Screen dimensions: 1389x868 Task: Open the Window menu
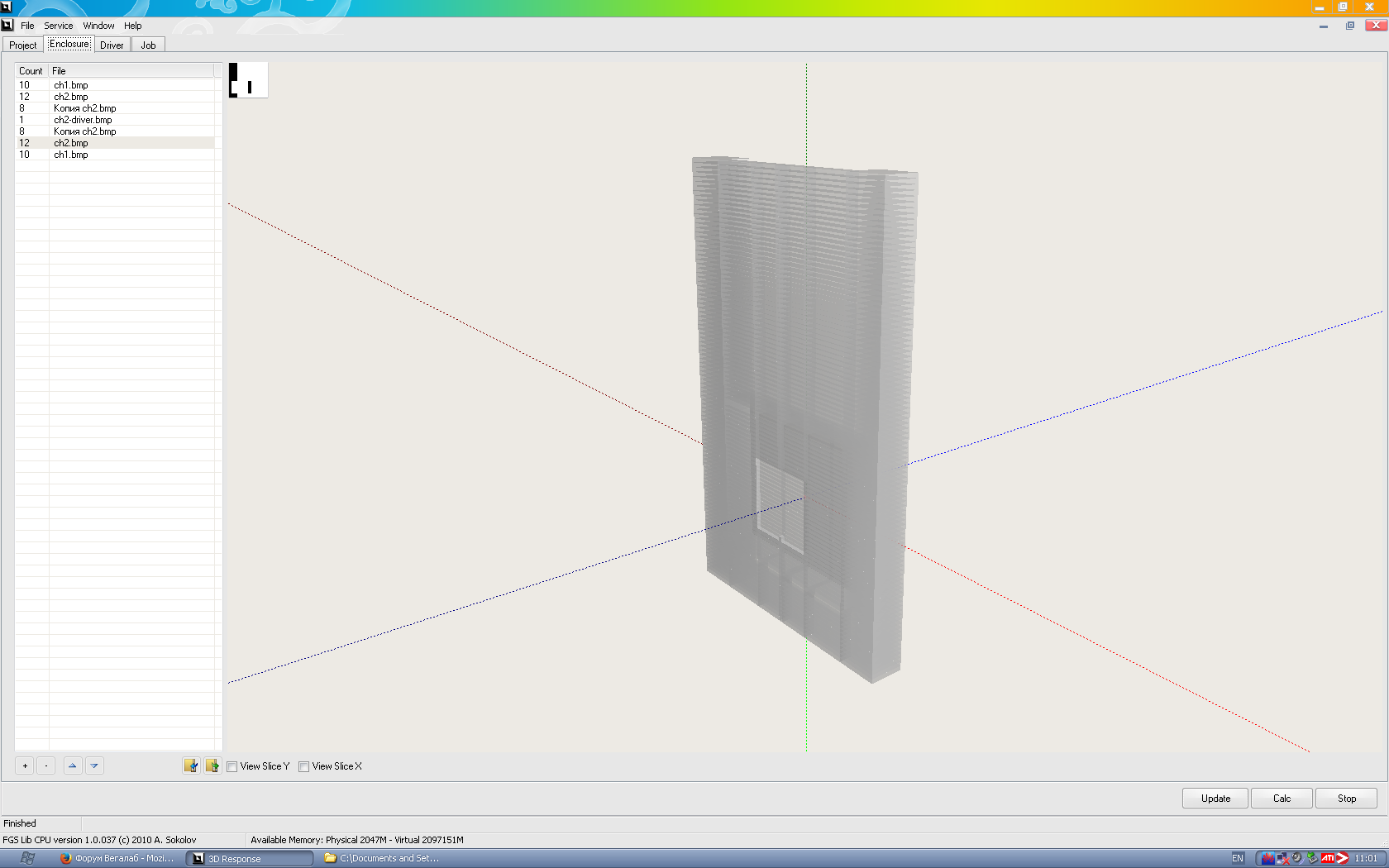(98, 26)
